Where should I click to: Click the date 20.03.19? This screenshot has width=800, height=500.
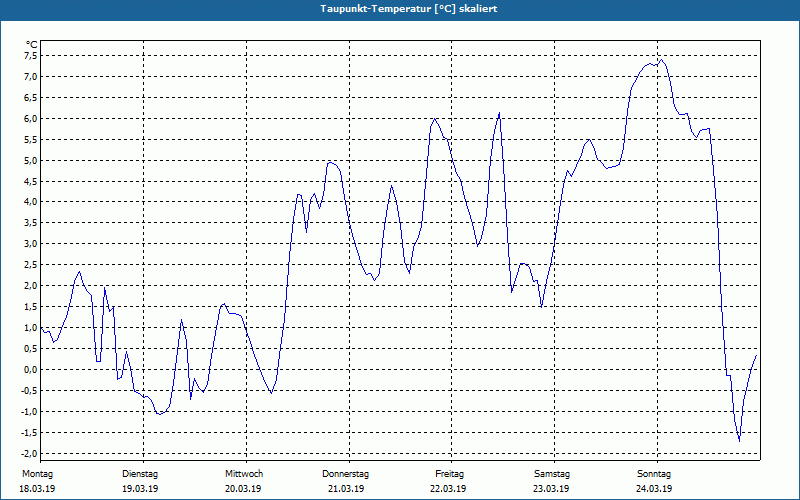(243, 489)
